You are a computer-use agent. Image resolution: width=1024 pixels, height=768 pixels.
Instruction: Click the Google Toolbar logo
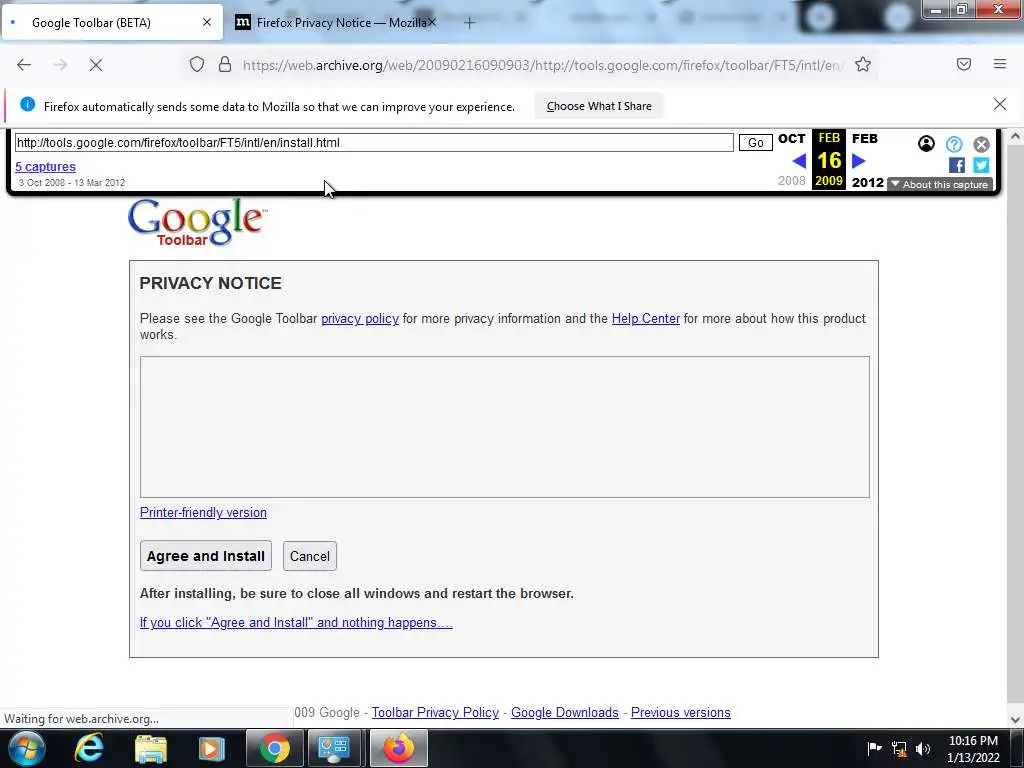[x=197, y=222]
